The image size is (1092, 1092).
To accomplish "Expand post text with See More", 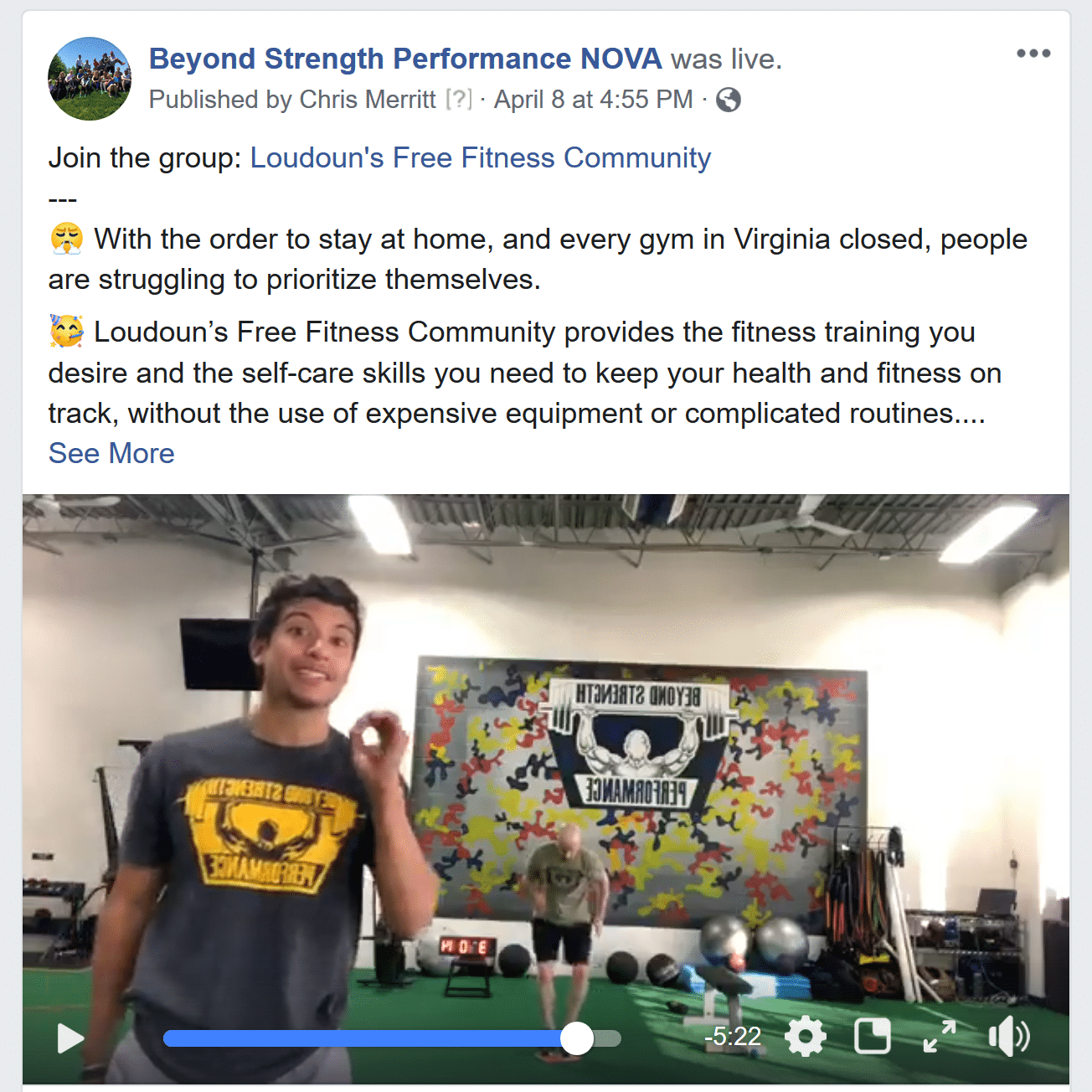I will 111,453.
